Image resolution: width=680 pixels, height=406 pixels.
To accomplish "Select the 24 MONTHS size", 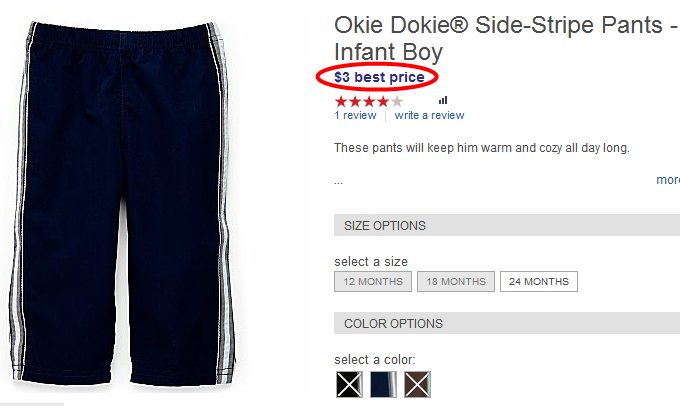I will pos(539,282).
